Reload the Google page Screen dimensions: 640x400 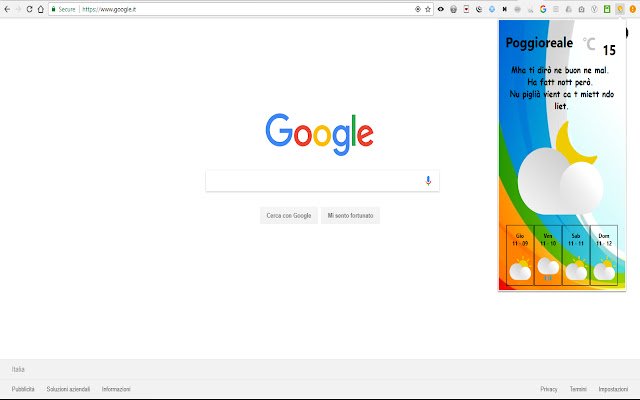tap(29, 9)
